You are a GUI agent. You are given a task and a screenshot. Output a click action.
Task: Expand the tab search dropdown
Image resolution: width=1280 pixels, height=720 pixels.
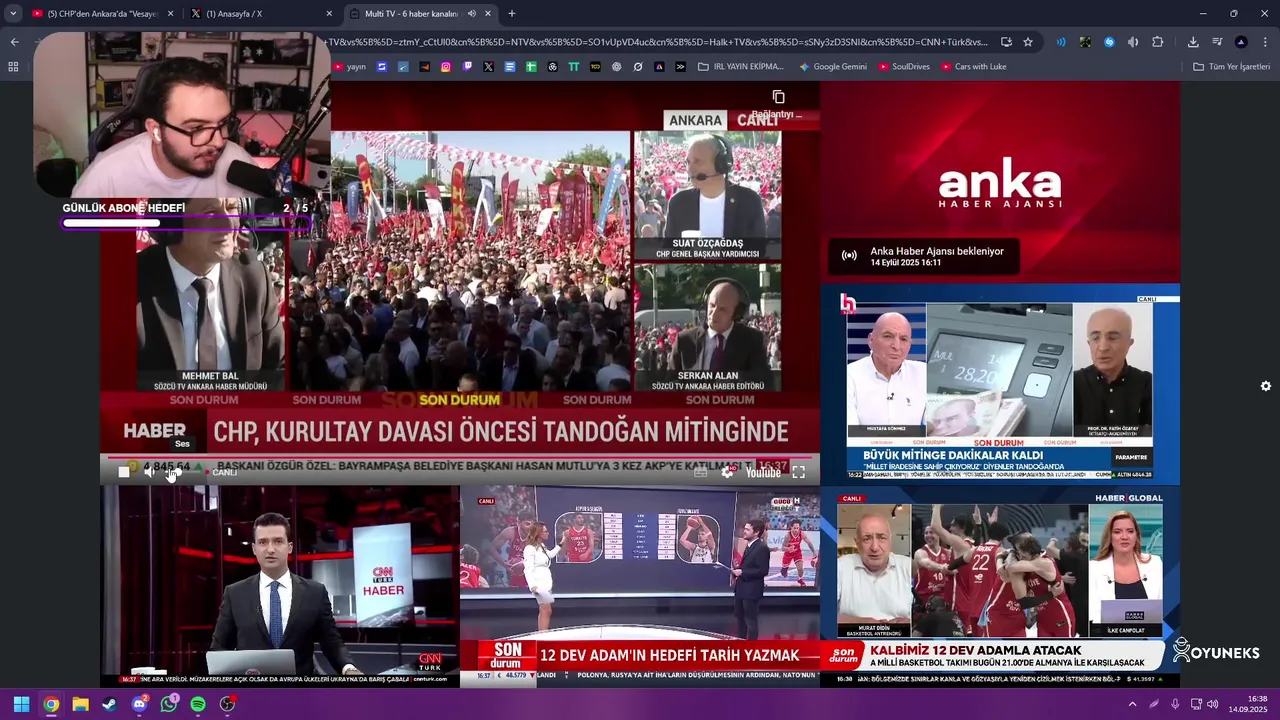click(x=13, y=14)
